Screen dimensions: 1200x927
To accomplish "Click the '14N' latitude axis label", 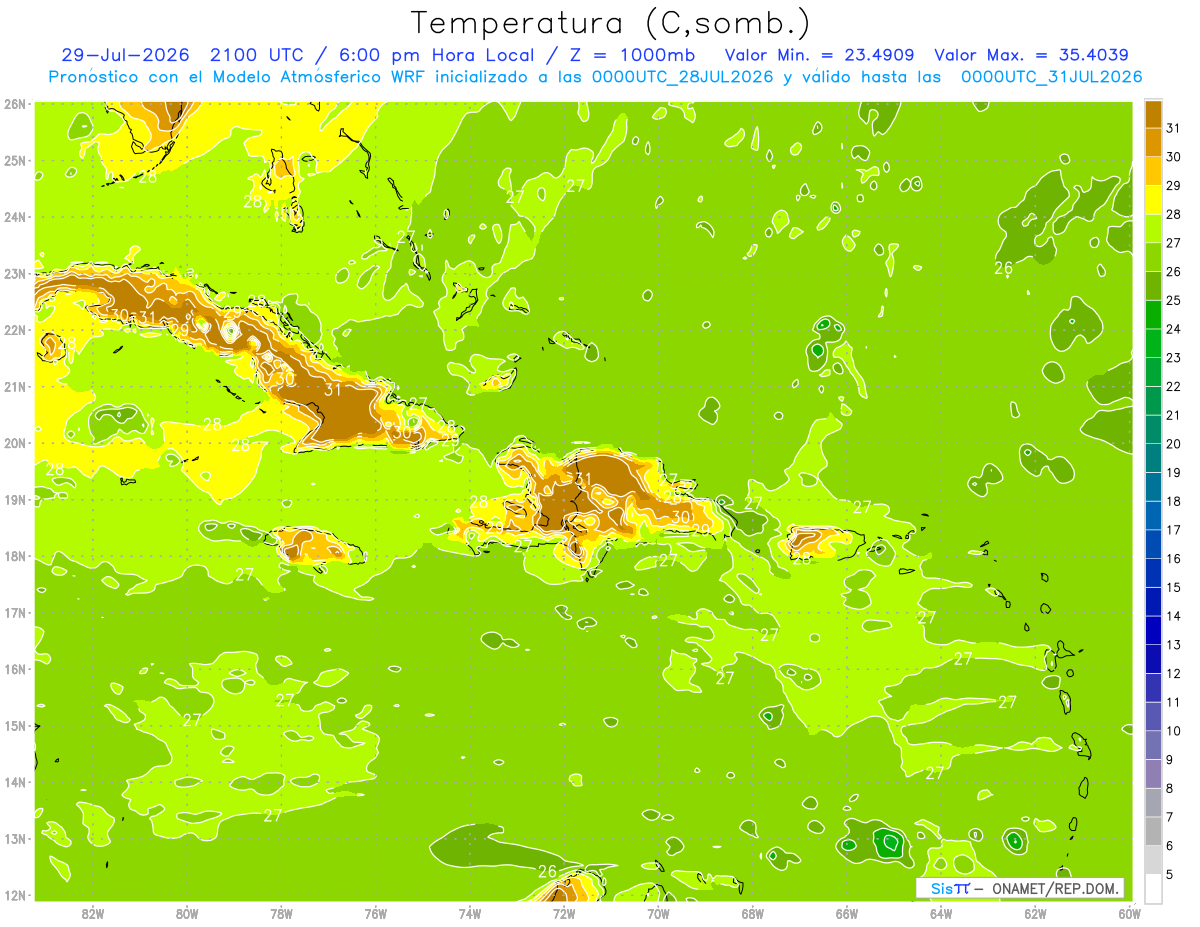I will click(14, 782).
